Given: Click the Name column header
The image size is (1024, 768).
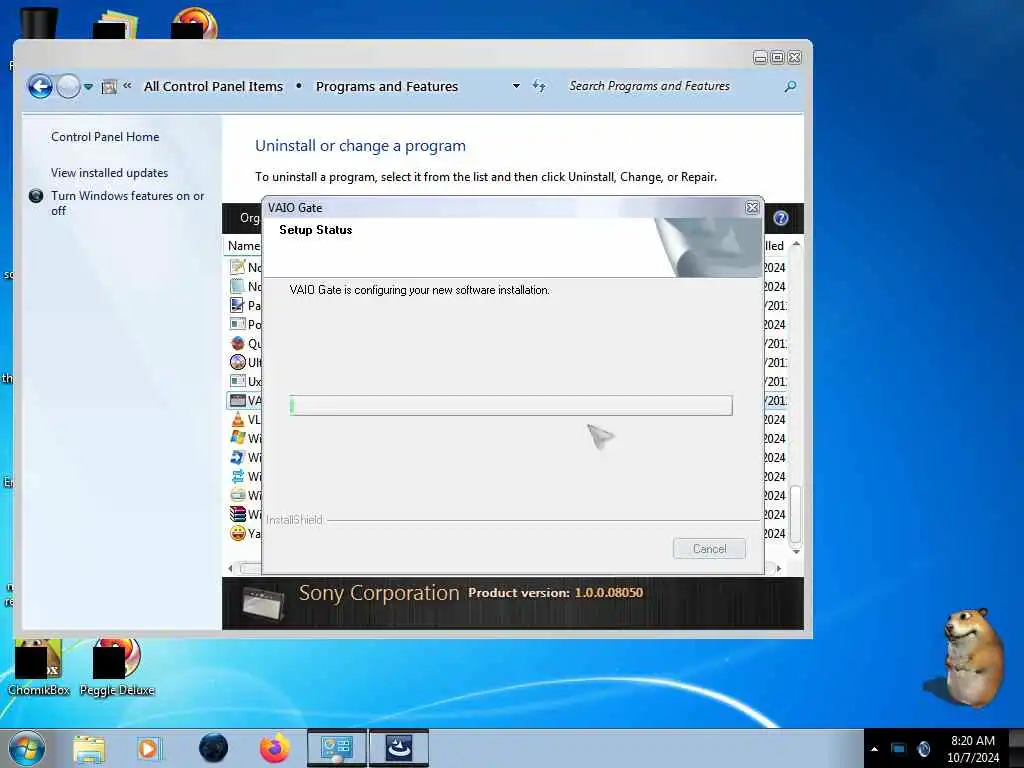Looking at the screenshot, I should (x=244, y=246).
